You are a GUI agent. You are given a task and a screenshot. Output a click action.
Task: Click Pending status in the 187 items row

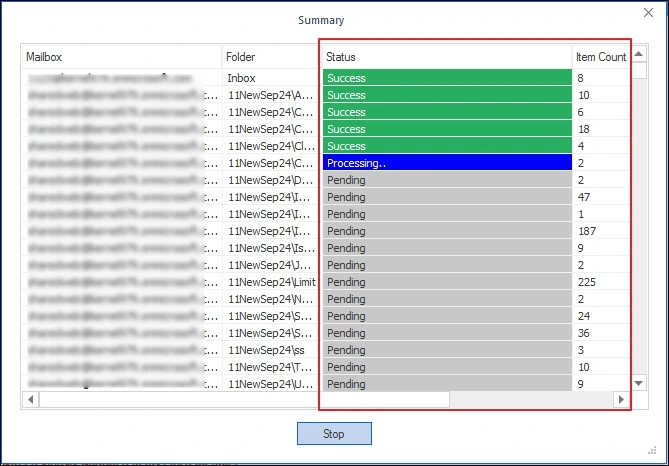(x=447, y=231)
